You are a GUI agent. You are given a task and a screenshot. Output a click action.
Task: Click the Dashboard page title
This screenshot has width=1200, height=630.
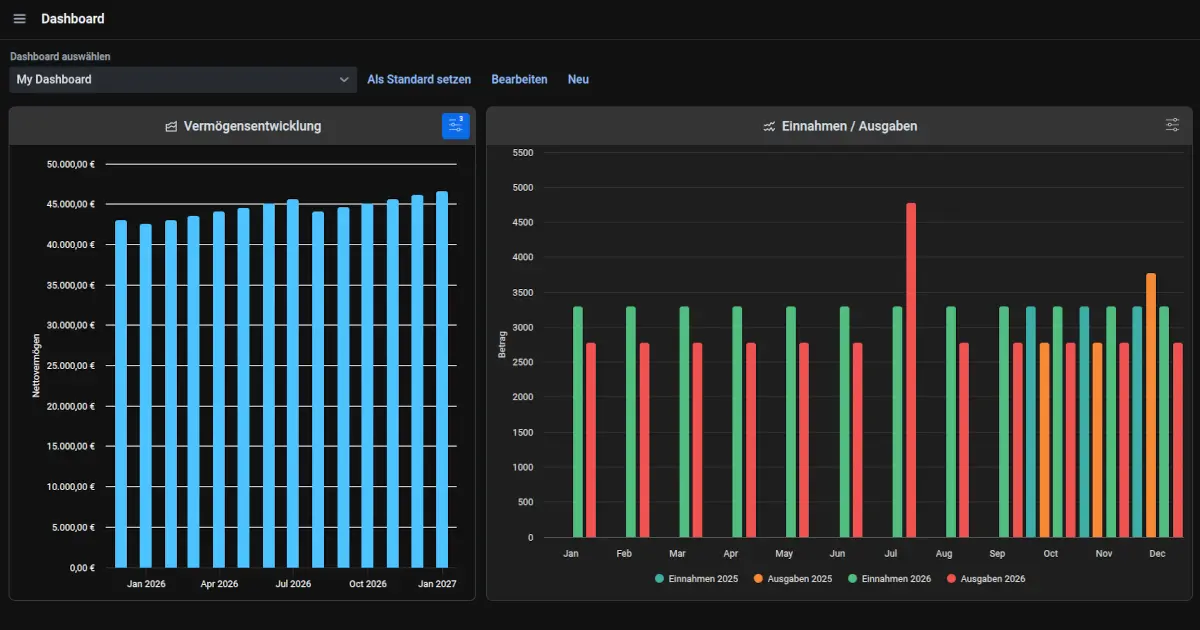click(x=72, y=19)
